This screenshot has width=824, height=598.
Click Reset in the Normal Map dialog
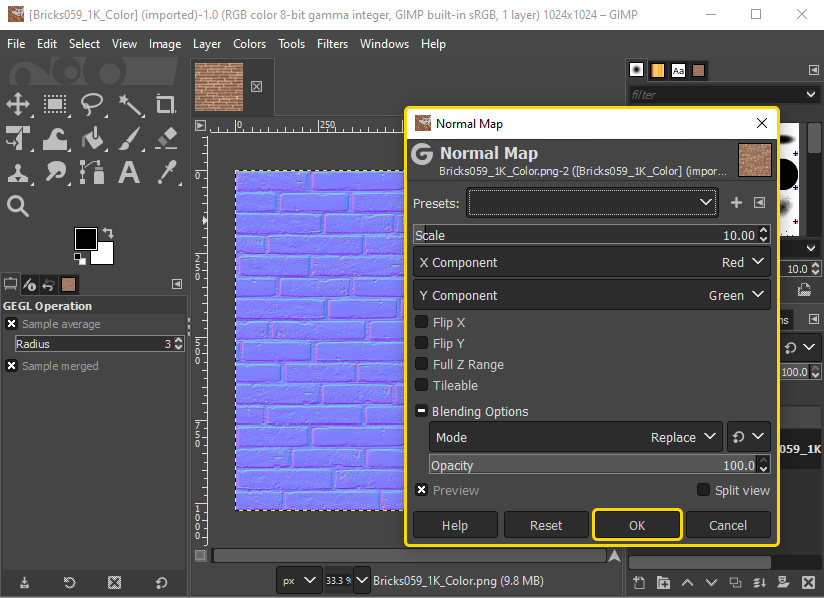(x=546, y=525)
